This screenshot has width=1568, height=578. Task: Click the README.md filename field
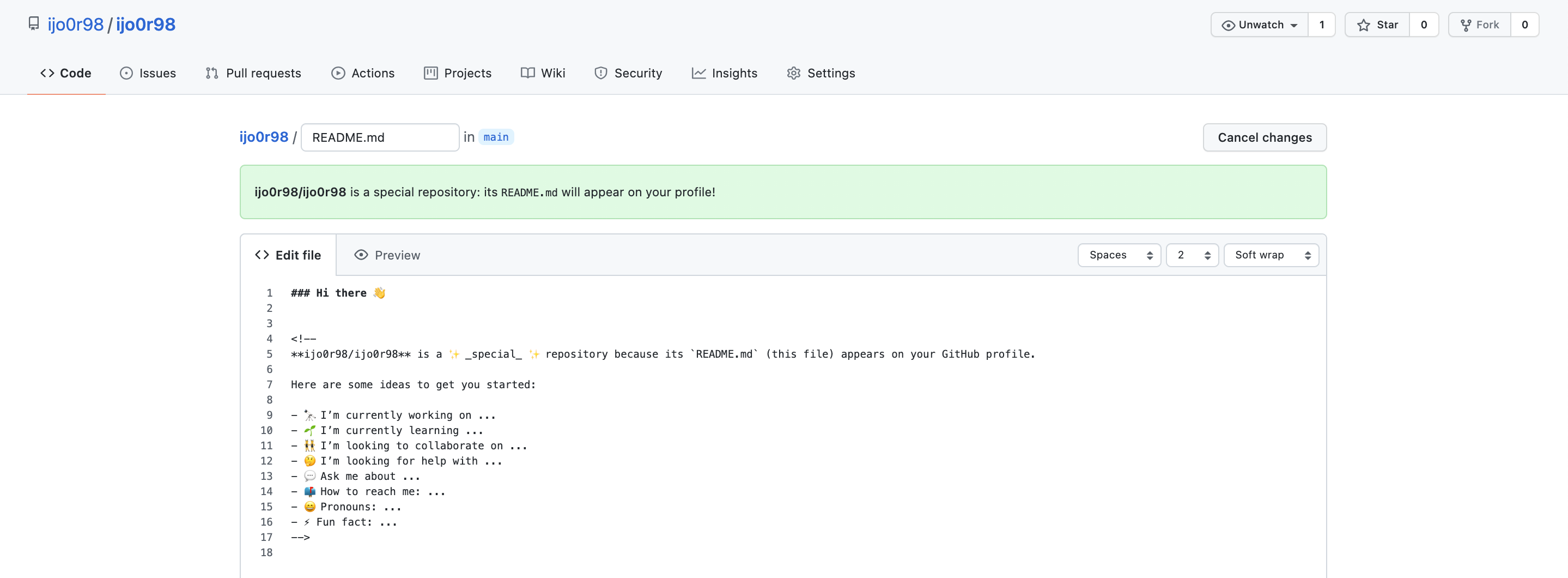pyautogui.click(x=380, y=137)
